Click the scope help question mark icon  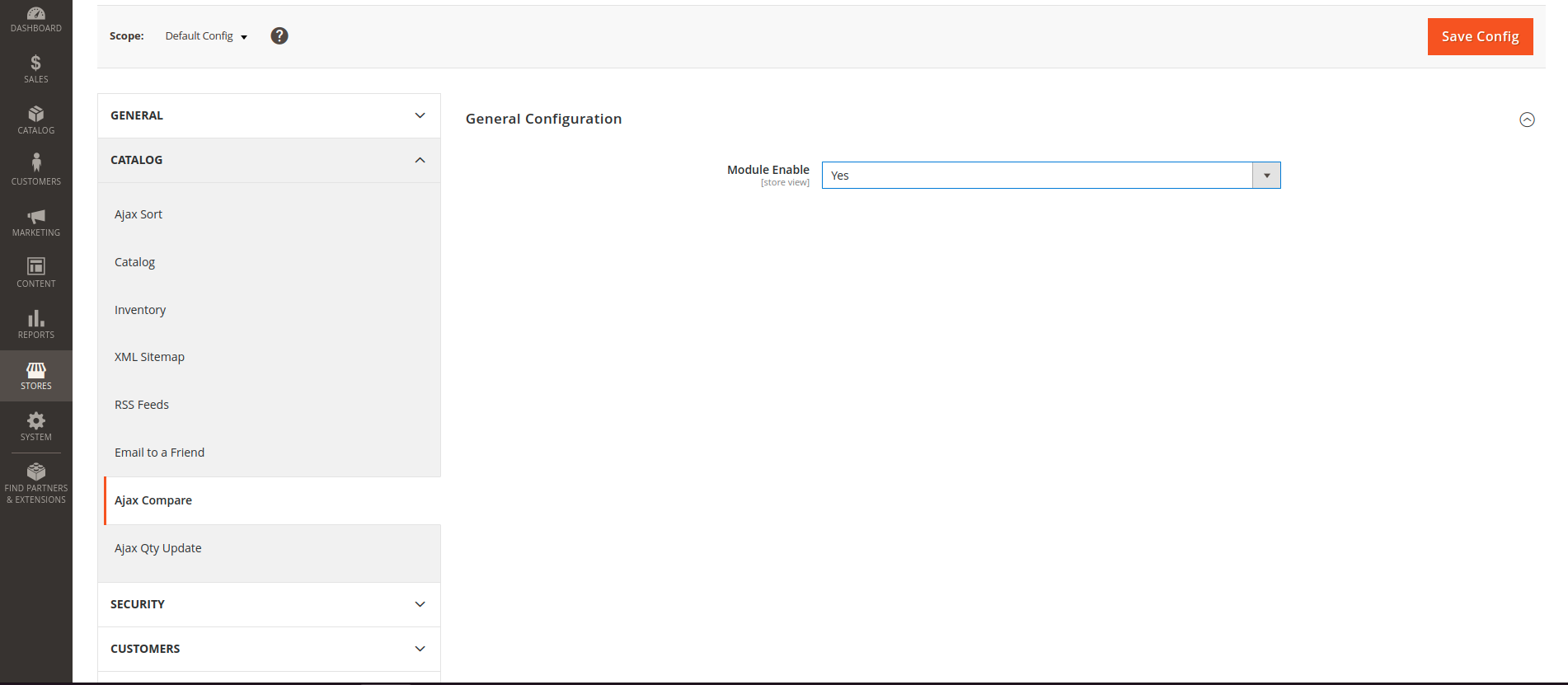[279, 35]
